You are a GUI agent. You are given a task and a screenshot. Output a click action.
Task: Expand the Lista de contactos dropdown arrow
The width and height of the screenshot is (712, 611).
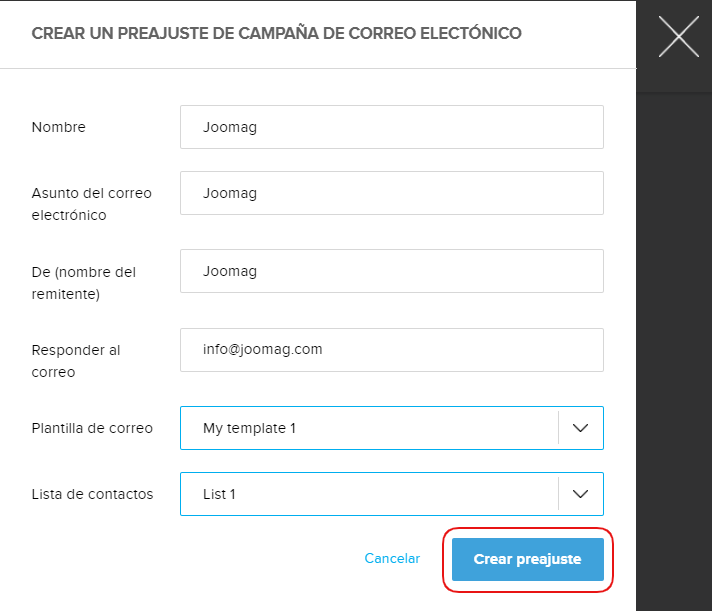(581, 494)
